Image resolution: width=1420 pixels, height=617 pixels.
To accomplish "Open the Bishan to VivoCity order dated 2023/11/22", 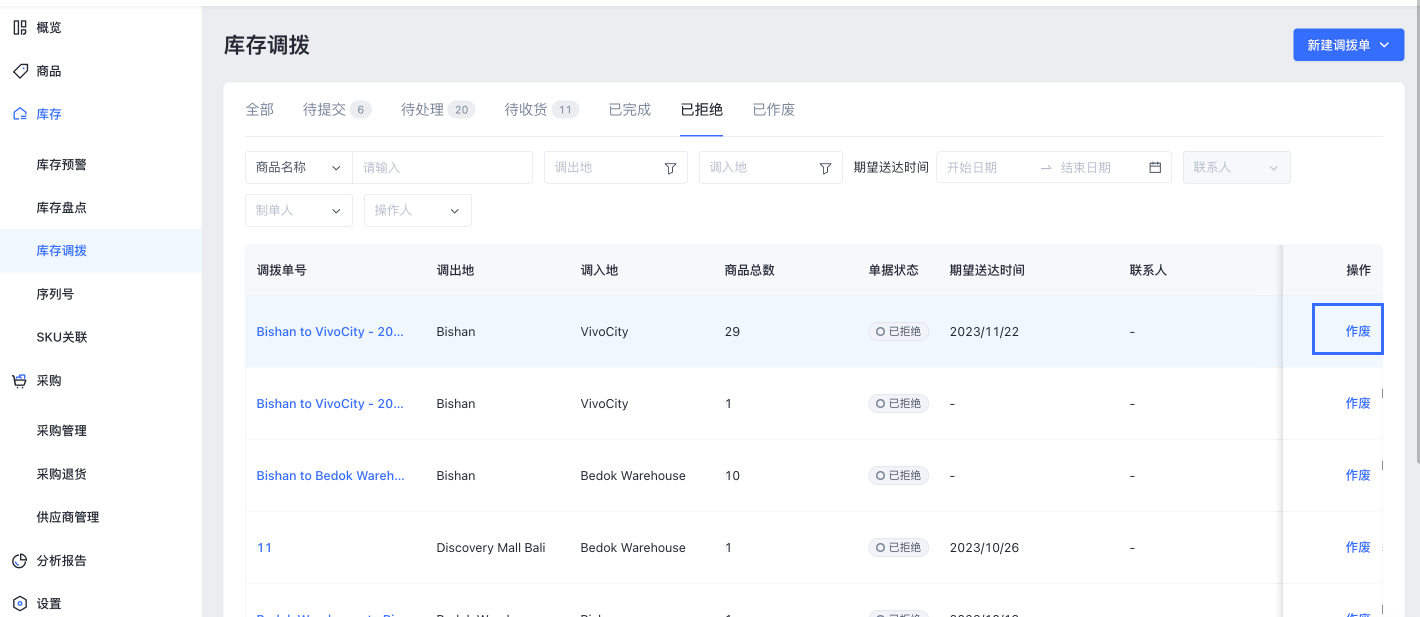I will [330, 332].
